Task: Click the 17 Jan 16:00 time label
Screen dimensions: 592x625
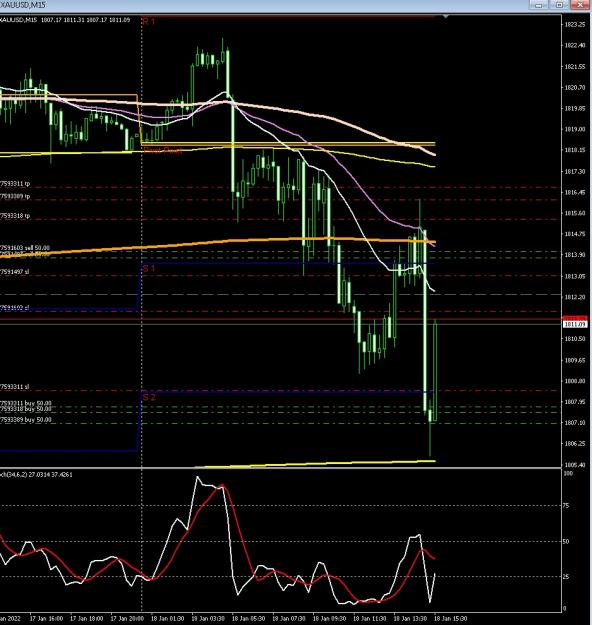Action: click(46, 619)
